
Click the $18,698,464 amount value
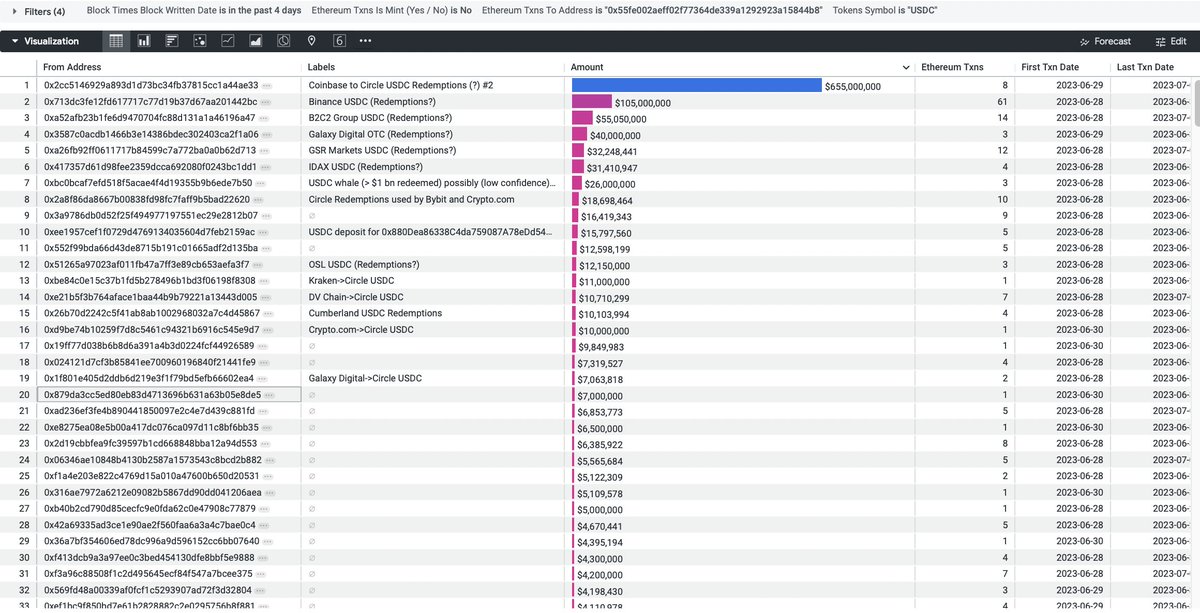click(605, 200)
